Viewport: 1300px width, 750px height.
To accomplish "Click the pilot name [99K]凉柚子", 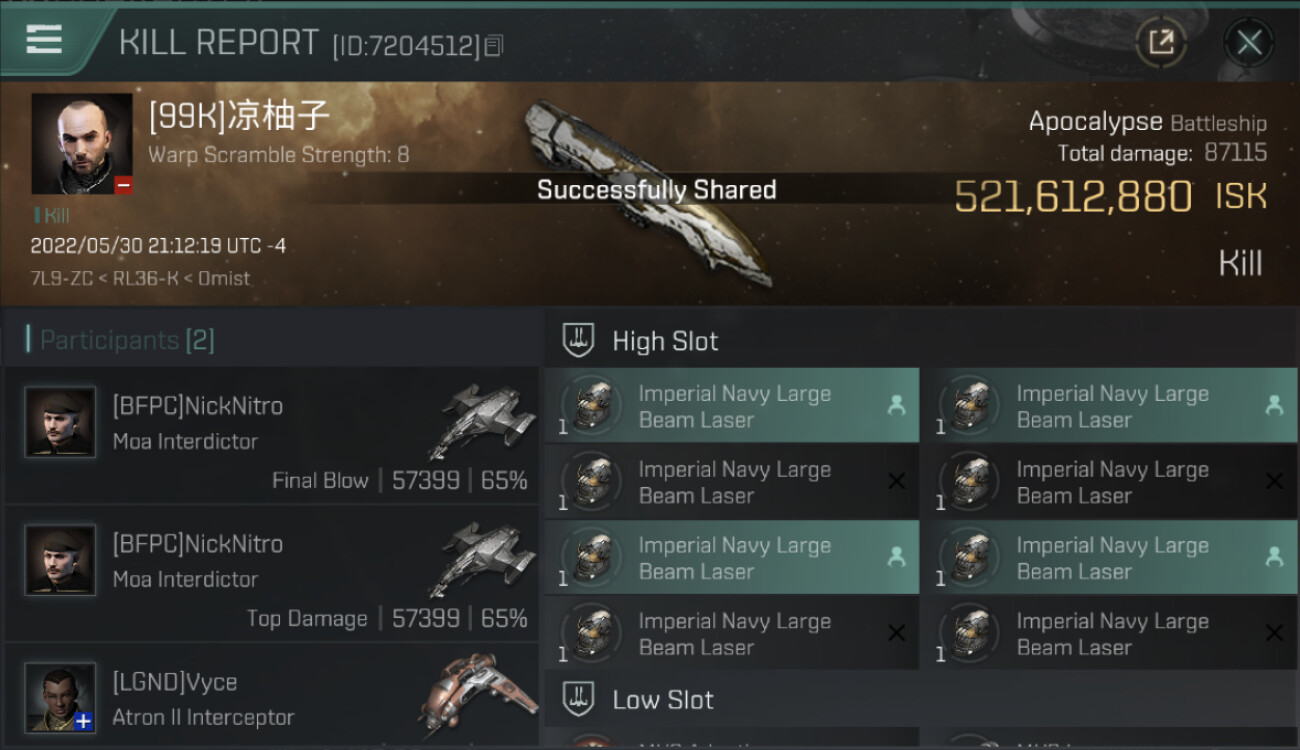I will click(x=239, y=116).
